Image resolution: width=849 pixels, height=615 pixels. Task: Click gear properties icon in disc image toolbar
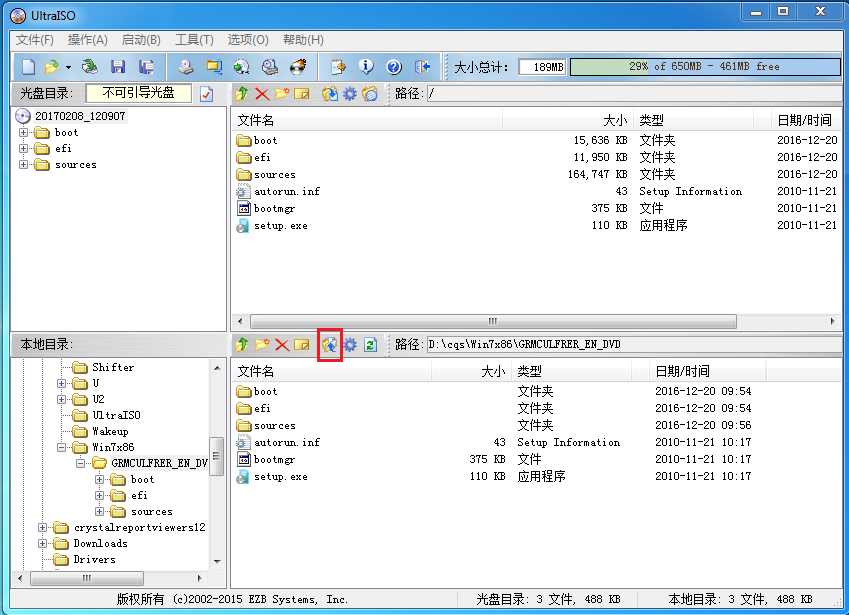coord(350,94)
